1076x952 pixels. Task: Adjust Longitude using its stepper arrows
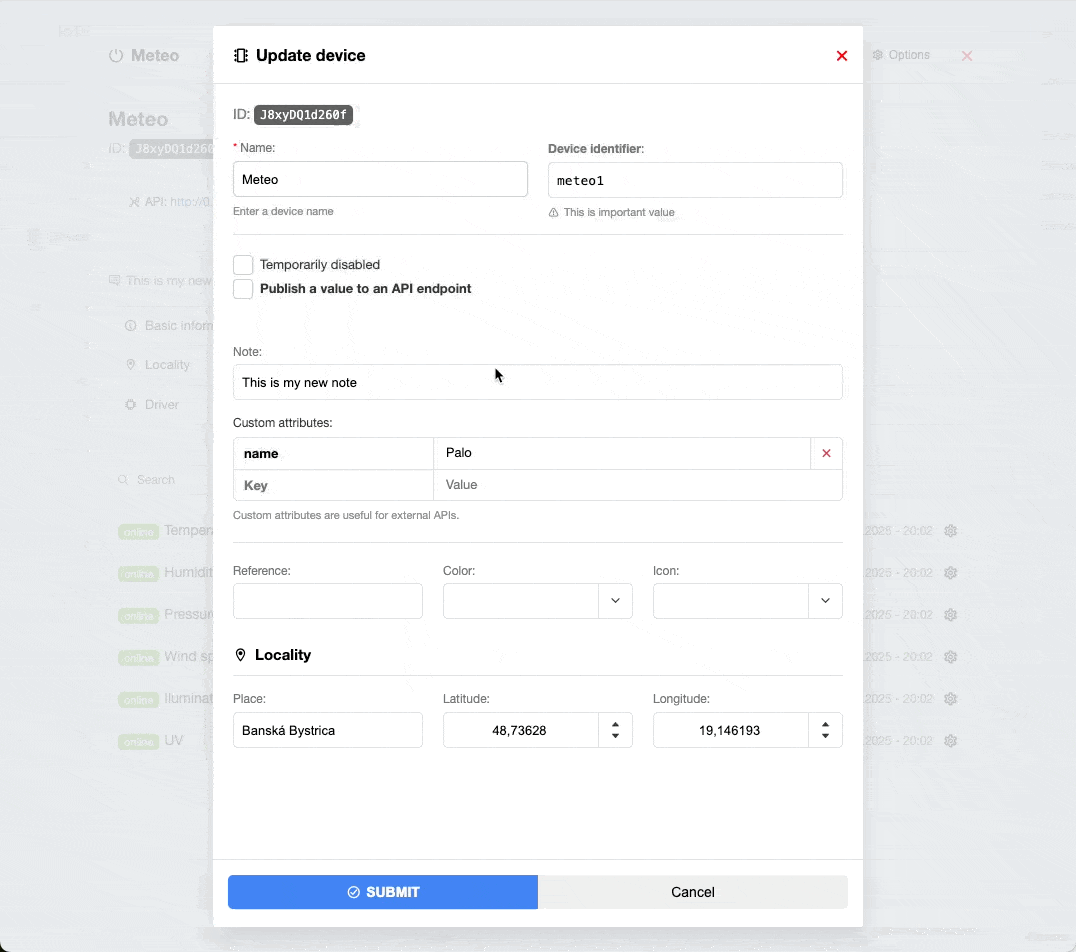[x=825, y=730]
